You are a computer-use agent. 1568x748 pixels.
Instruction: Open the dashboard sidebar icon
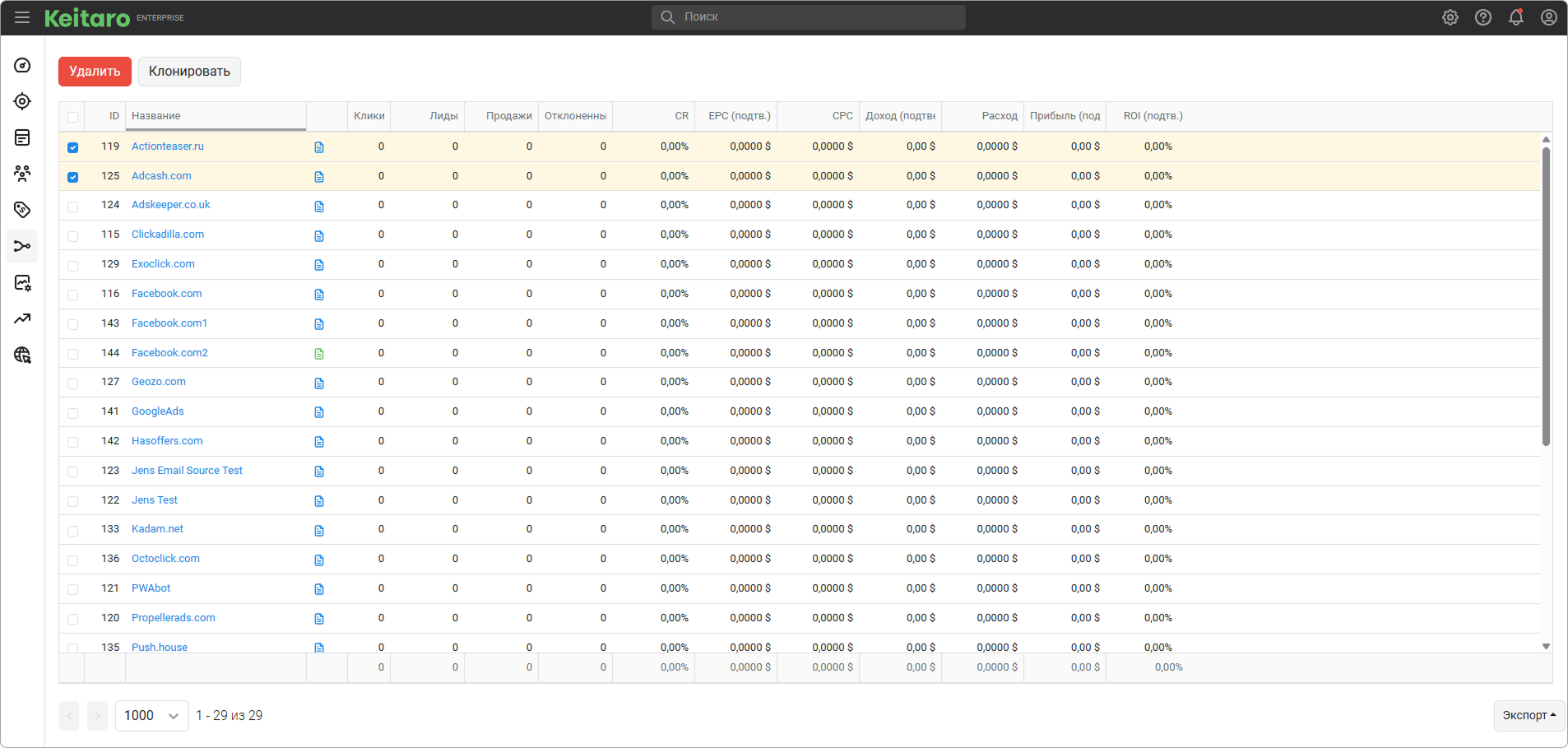(22, 65)
